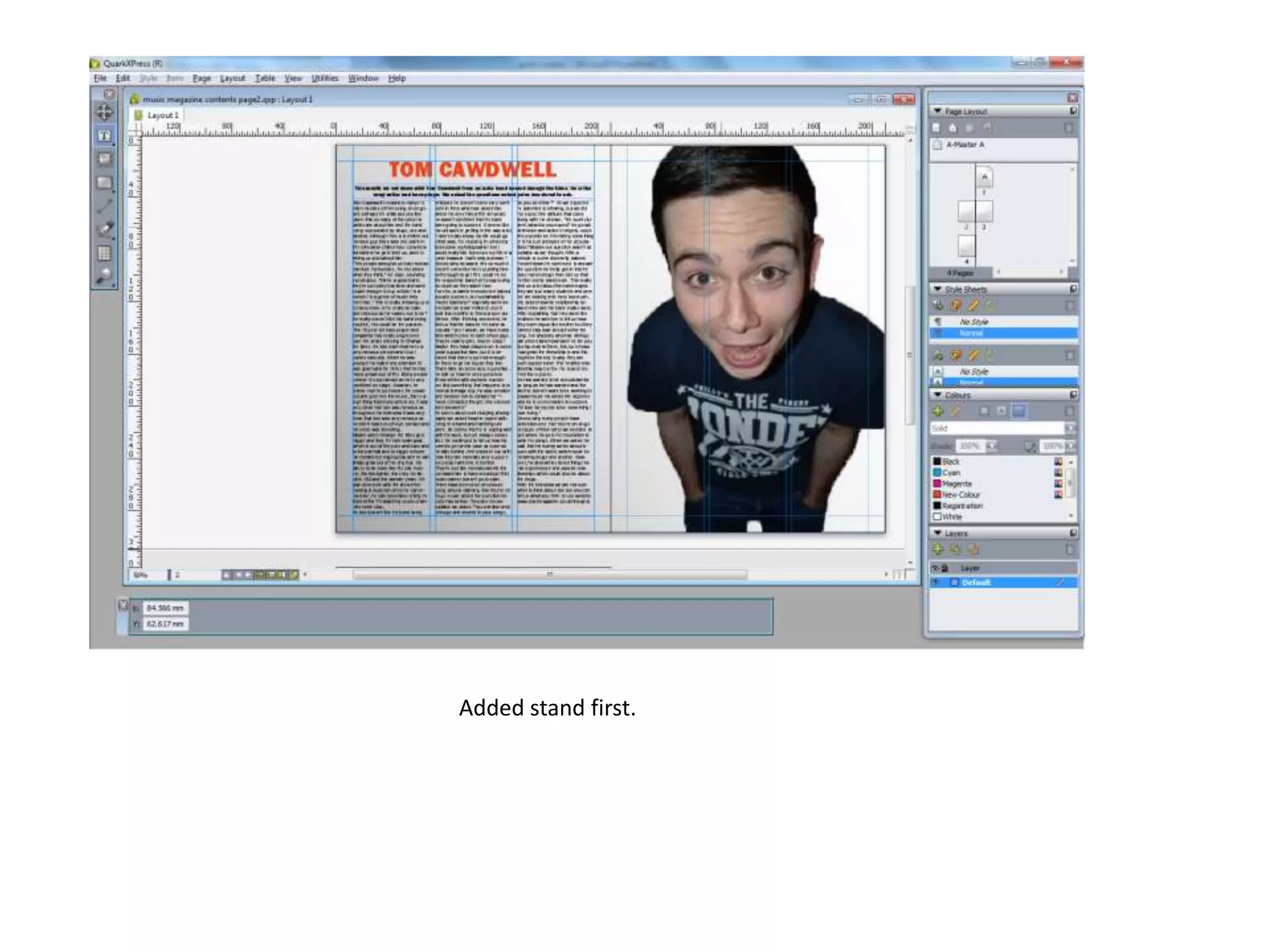This screenshot has width=1270, height=952.
Task: Select the Text Content tool
Action: point(104,136)
